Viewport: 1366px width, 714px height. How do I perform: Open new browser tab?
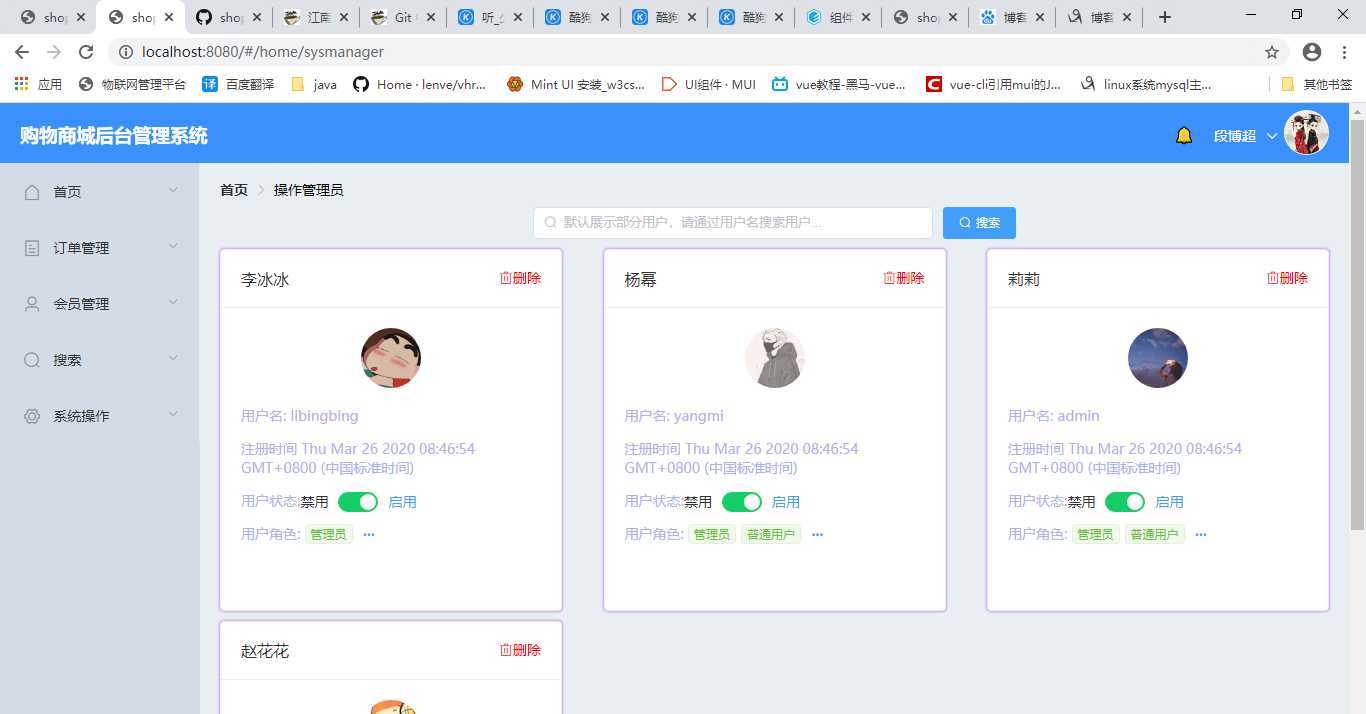point(1165,17)
